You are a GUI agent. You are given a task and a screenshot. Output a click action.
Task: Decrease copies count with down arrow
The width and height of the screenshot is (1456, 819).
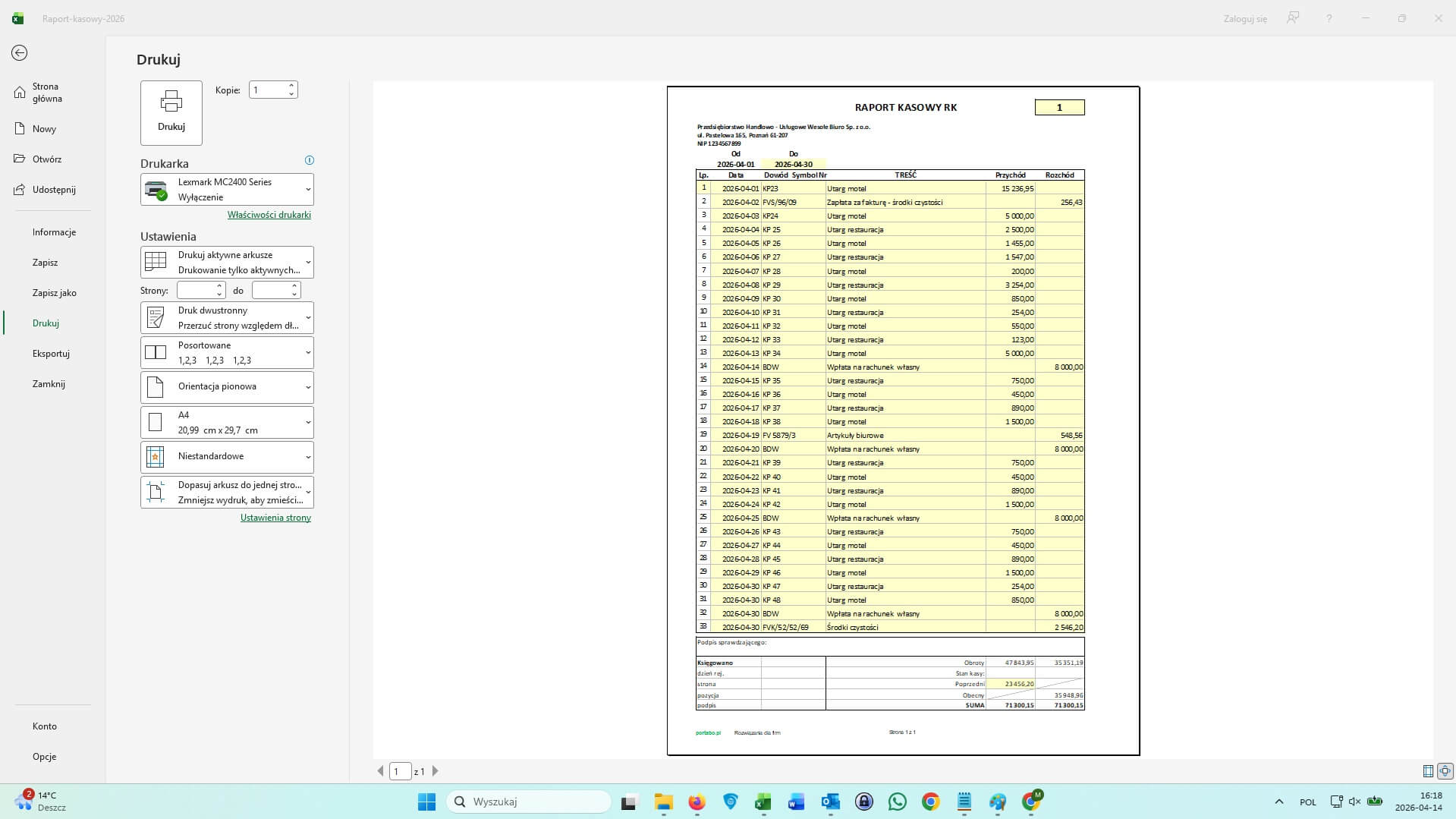[x=291, y=94]
